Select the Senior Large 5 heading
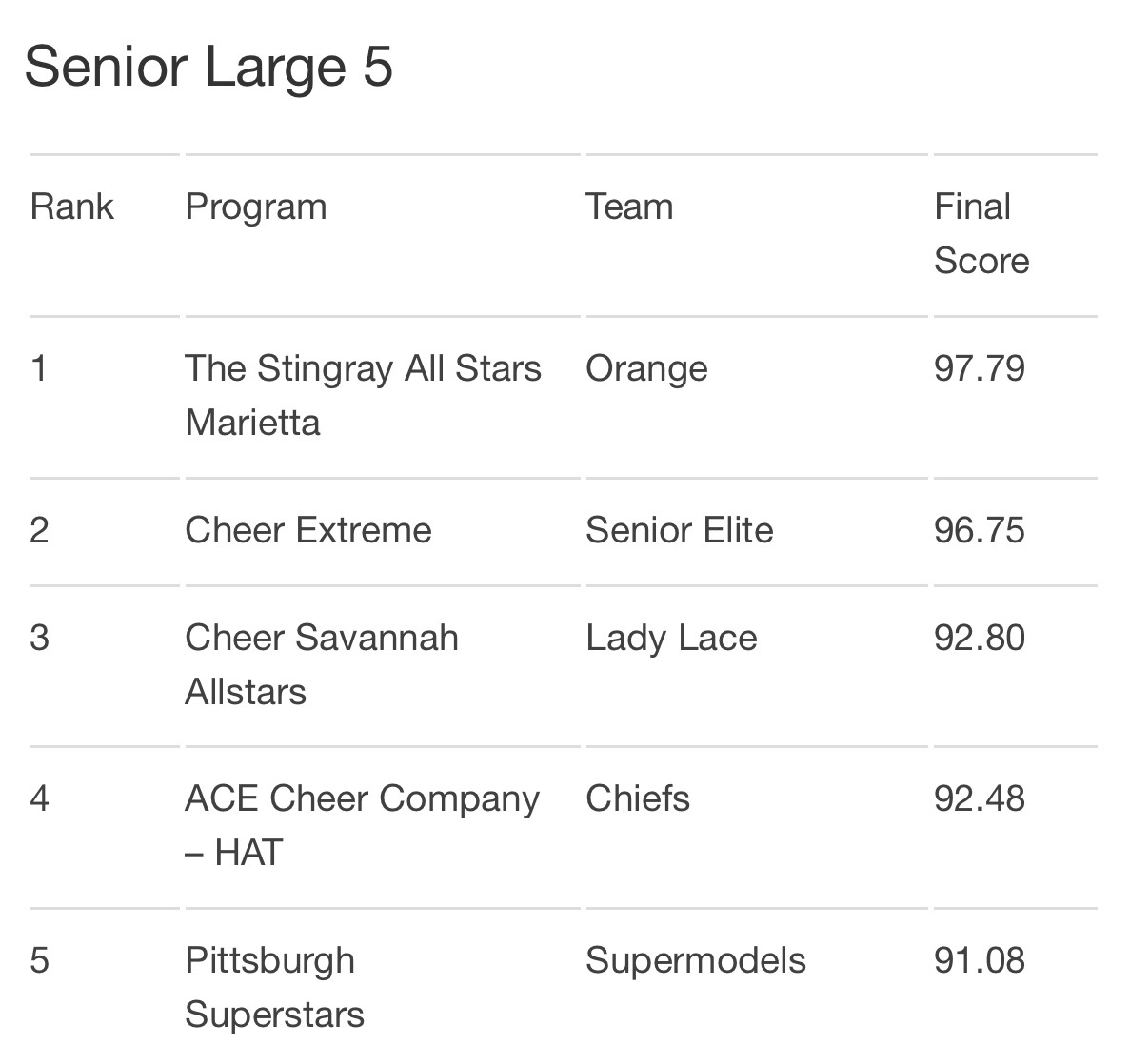Viewport: 1130px width, 1064px height. tap(209, 68)
